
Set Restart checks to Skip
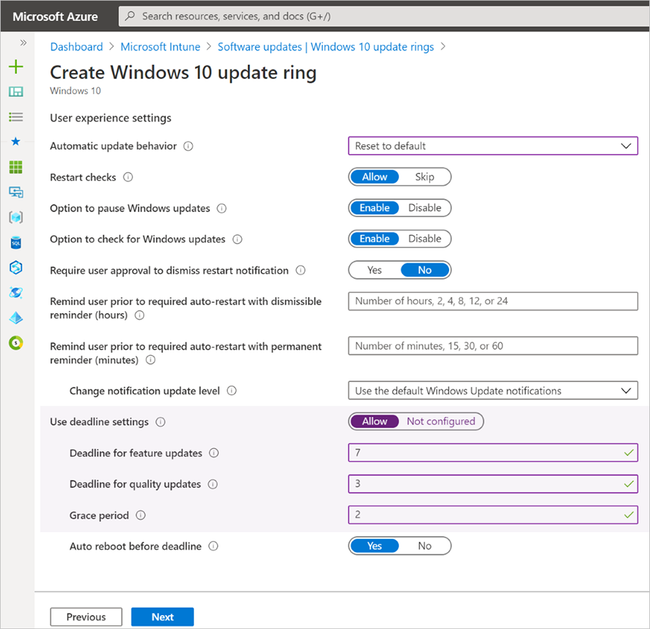click(425, 177)
